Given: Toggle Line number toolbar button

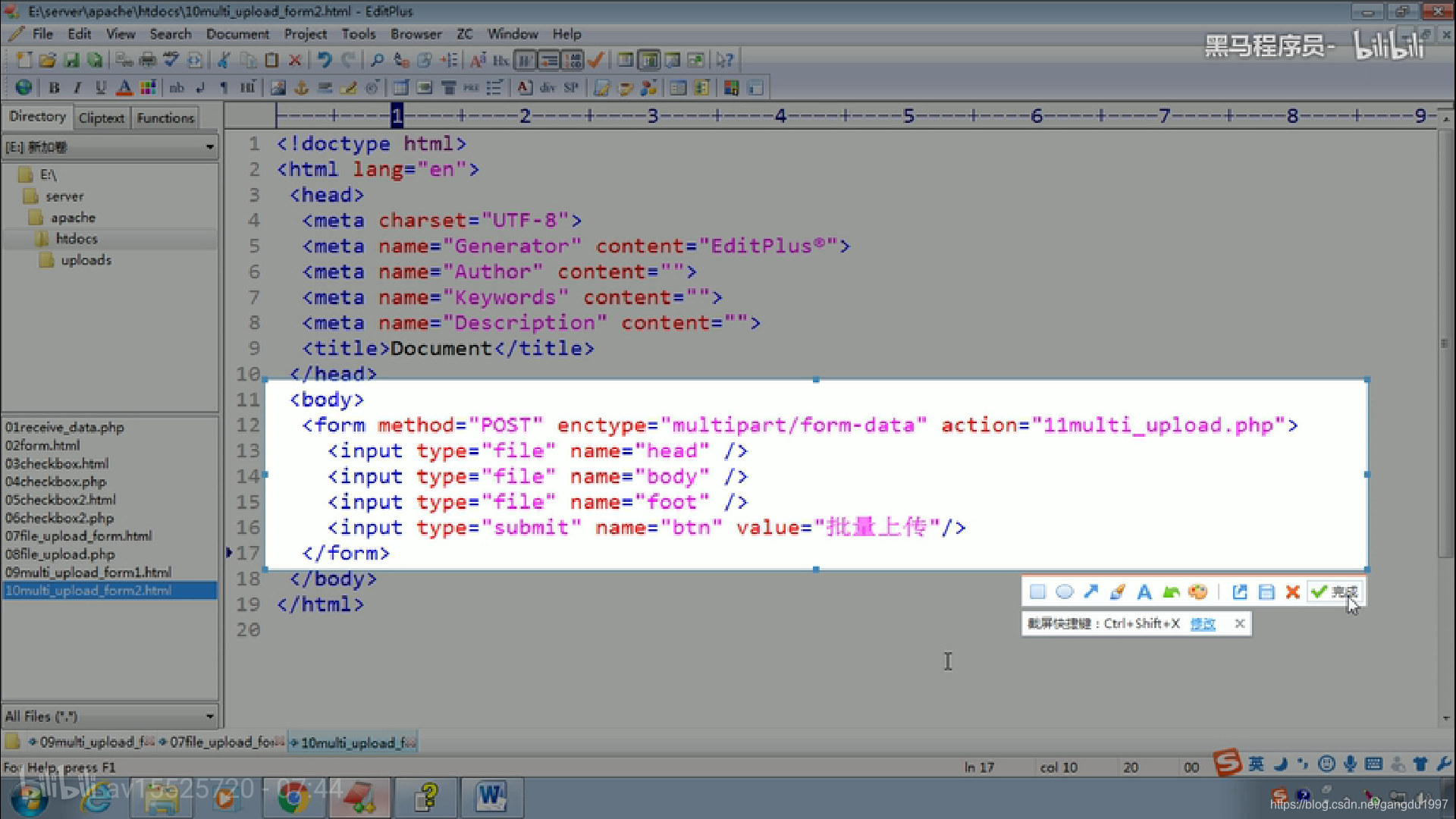Looking at the screenshot, I should (x=573, y=60).
